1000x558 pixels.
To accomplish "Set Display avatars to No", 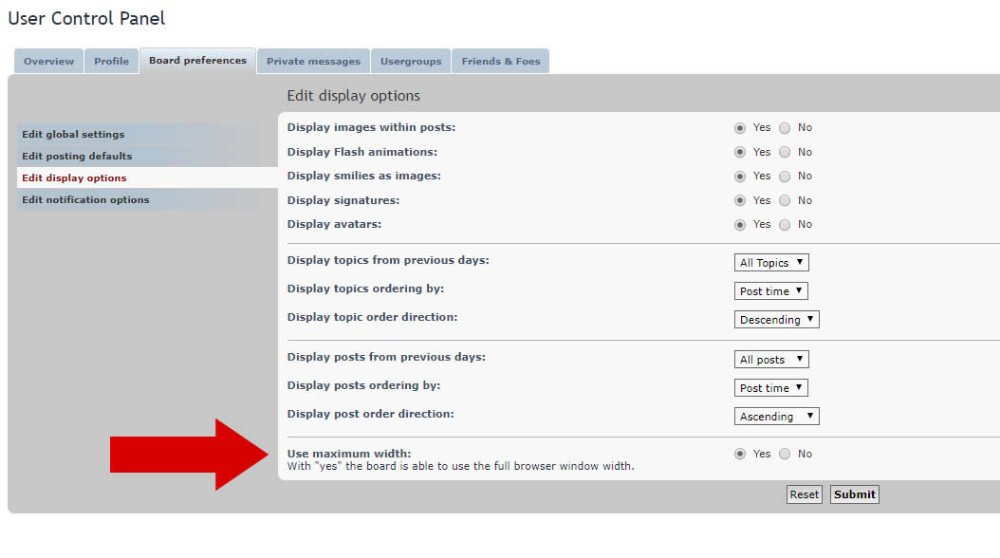I will (x=785, y=225).
